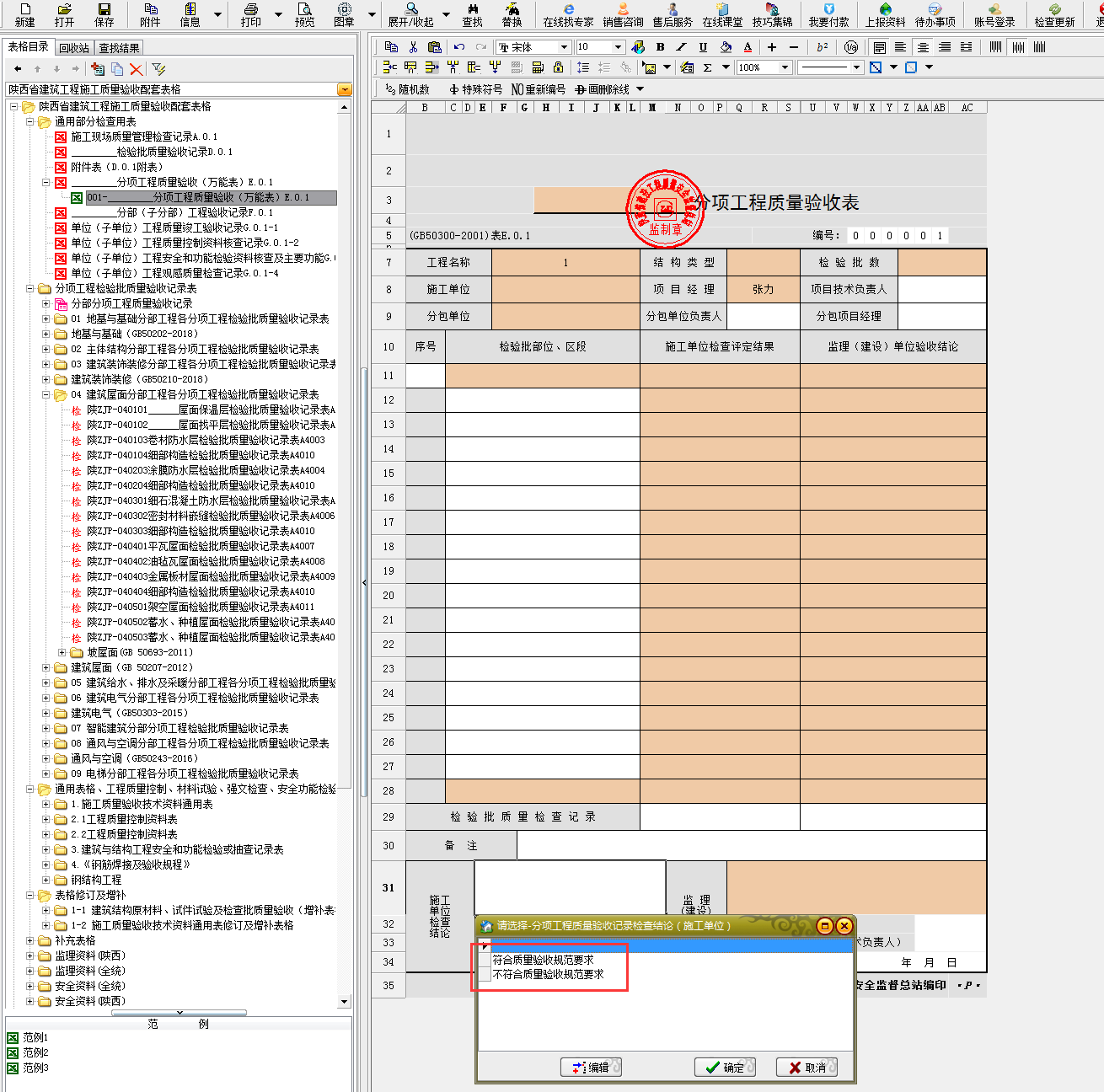Open a file with the 打开 icon
The height and width of the screenshot is (1092, 1104).
tap(64, 14)
